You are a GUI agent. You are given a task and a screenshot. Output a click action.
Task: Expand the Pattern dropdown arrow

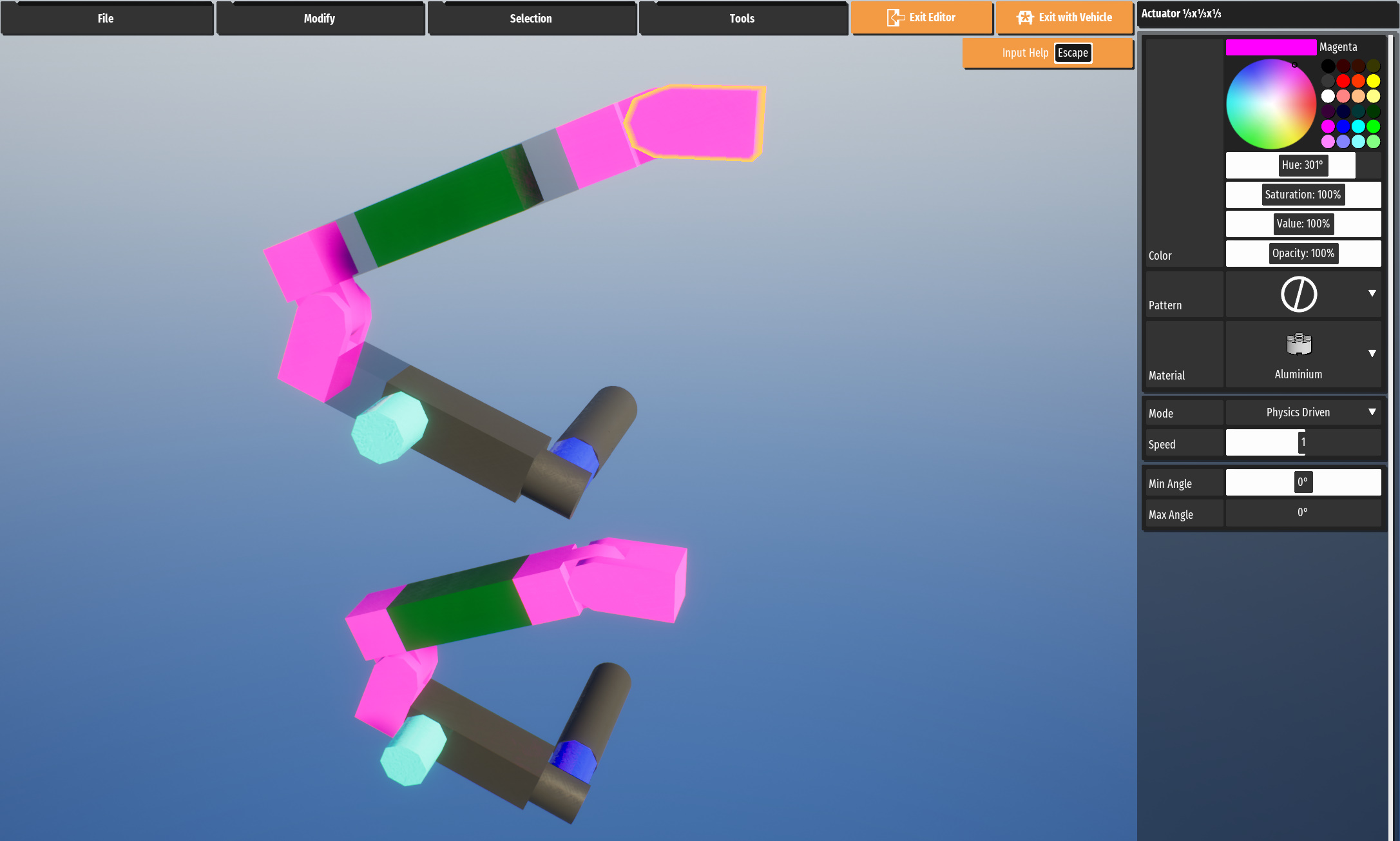[x=1372, y=293]
